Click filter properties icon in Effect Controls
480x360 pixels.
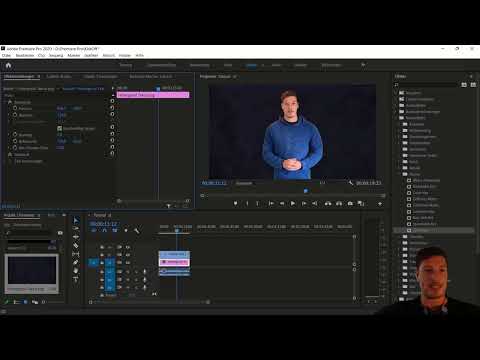168,206
